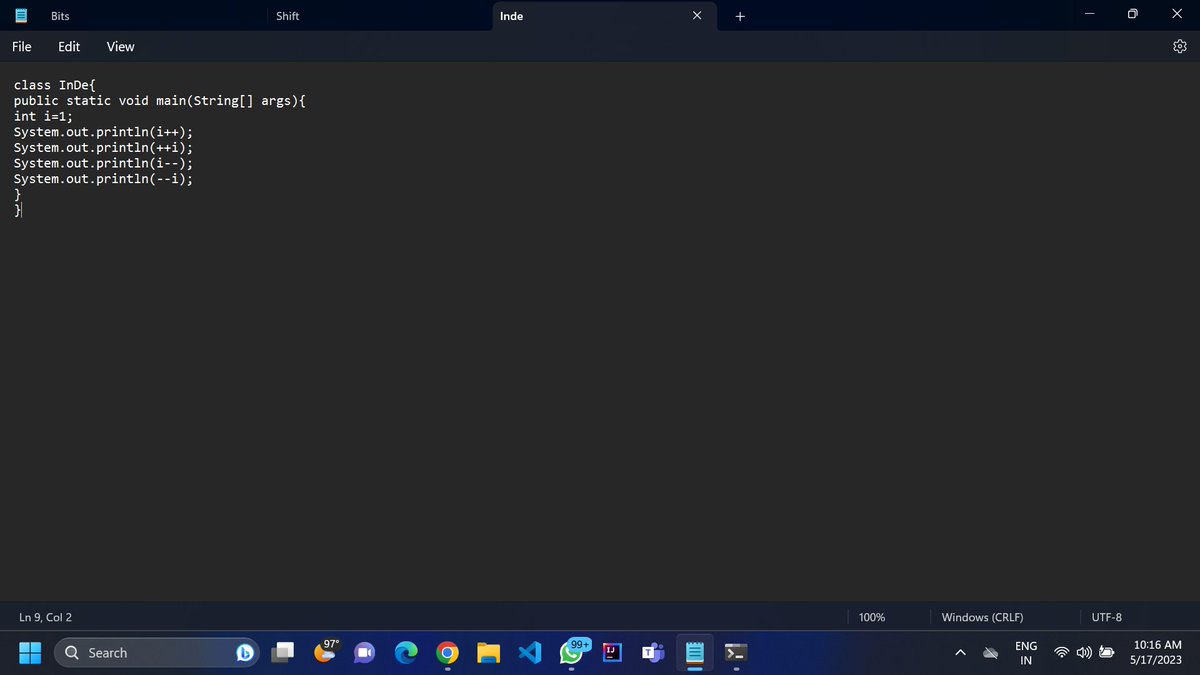The image size is (1200, 675).
Task: Open the clock showing 10:16 AM
Action: [x=1158, y=653]
